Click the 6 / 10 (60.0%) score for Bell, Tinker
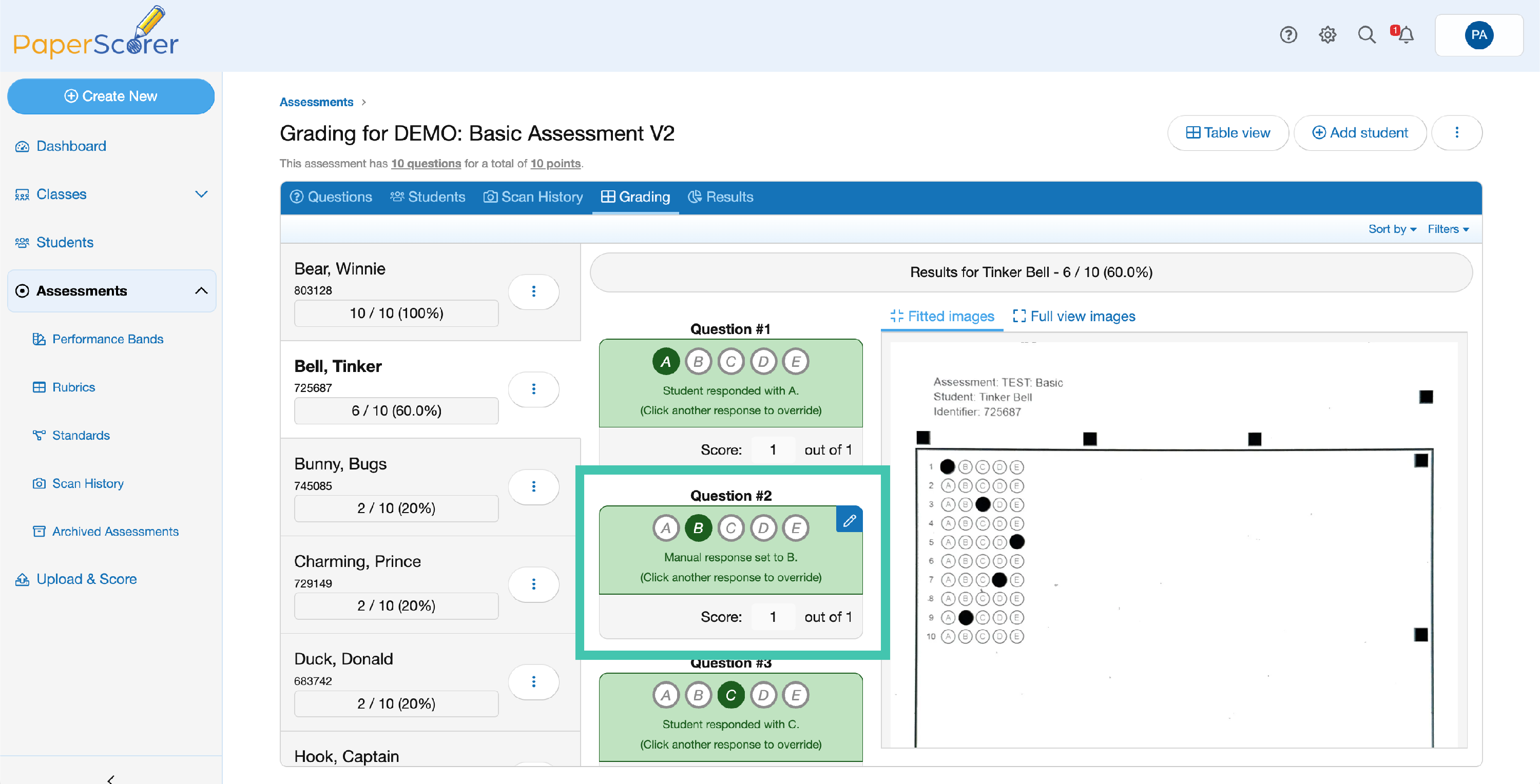Viewport: 1540px width, 784px height. click(x=396, y=411)
